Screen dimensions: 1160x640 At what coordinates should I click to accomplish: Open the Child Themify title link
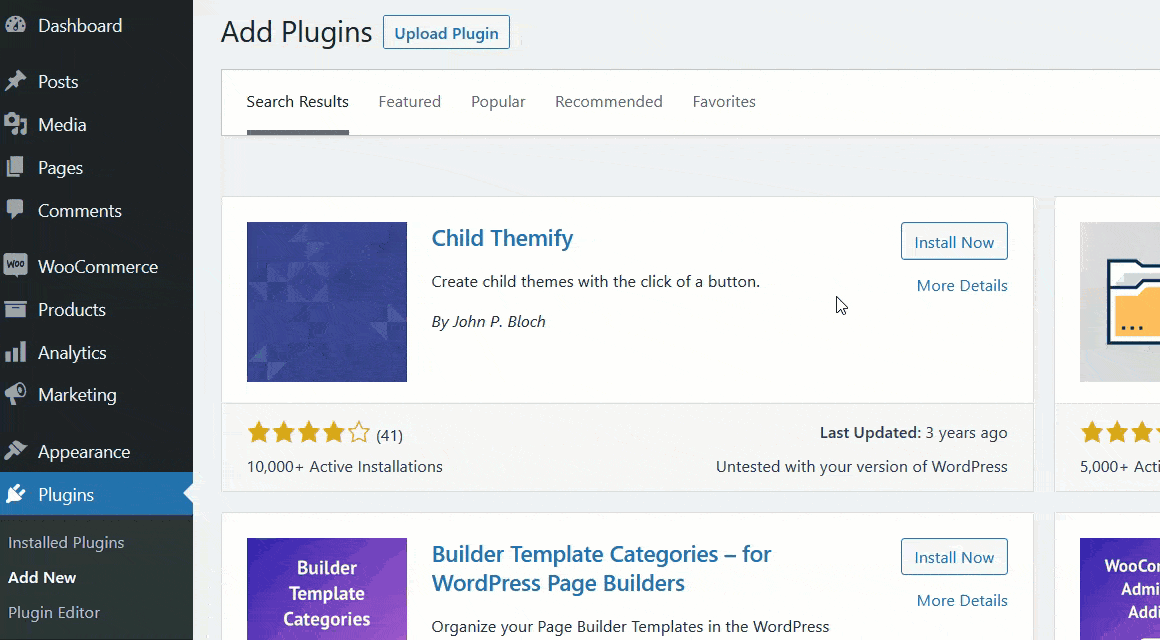(502, 238)
